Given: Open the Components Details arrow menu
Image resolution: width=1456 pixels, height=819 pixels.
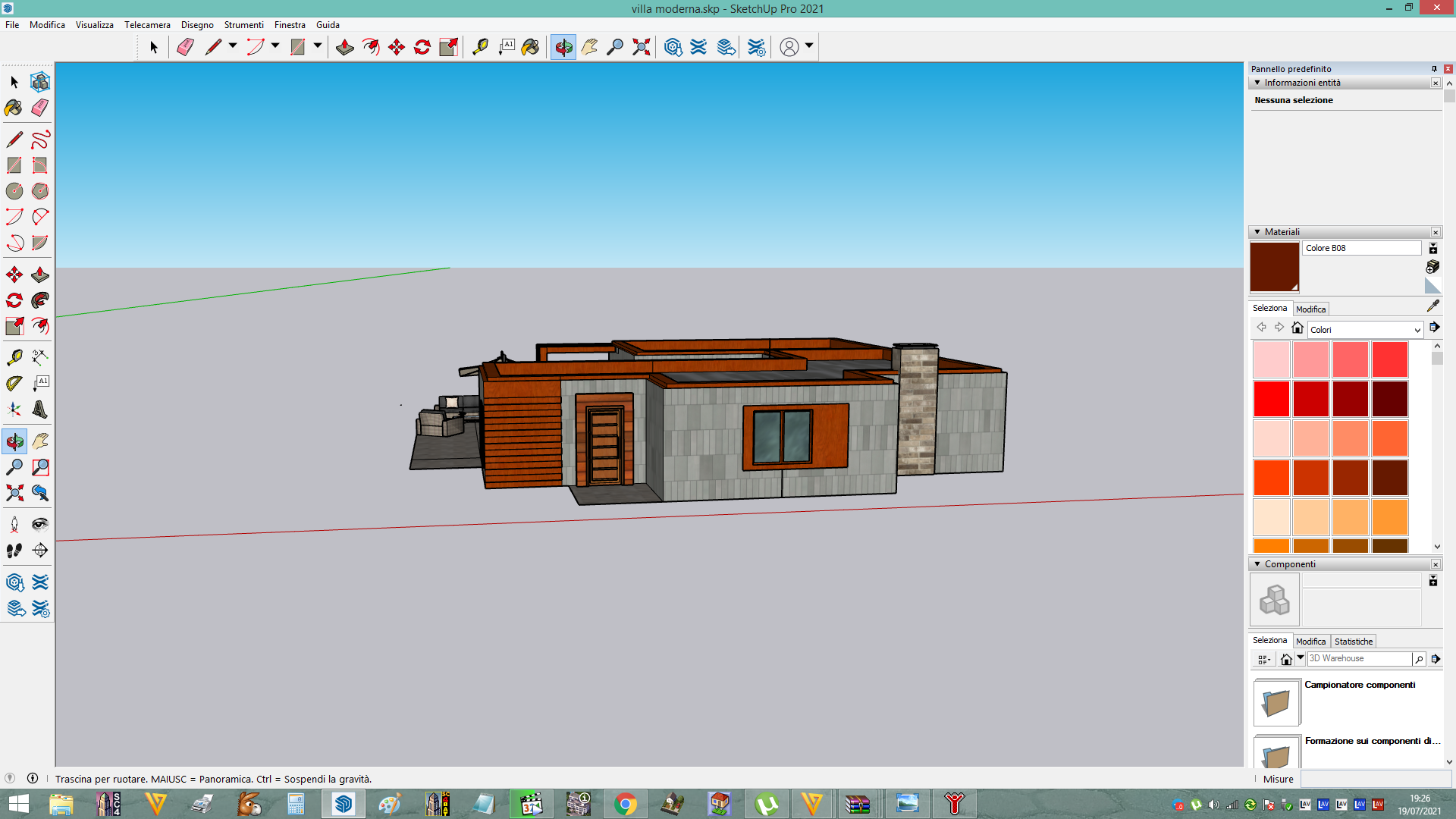Looking at the screenshot, I should (x=1436, y=659).
